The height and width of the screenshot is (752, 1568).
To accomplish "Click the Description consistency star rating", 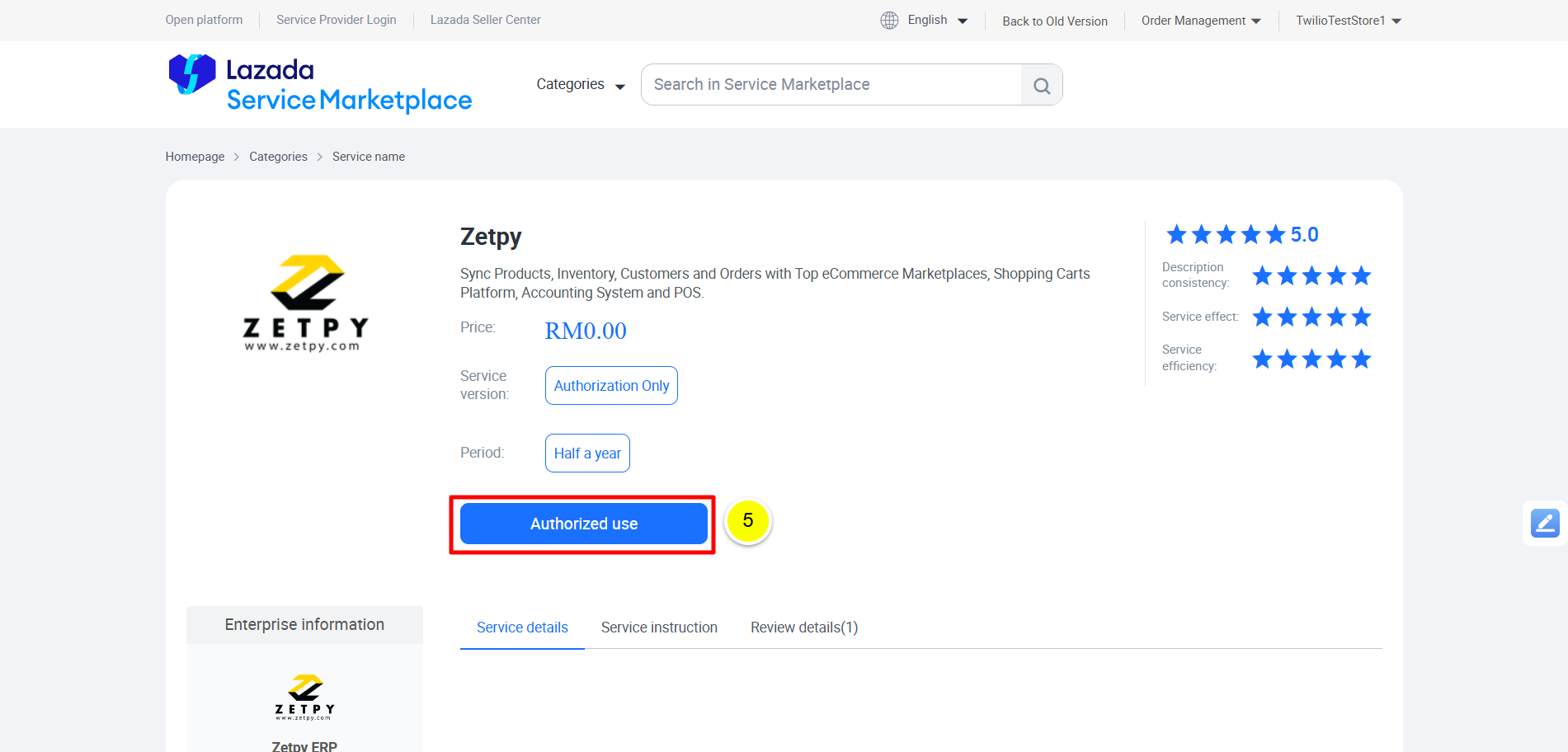I will point(1311,275).
